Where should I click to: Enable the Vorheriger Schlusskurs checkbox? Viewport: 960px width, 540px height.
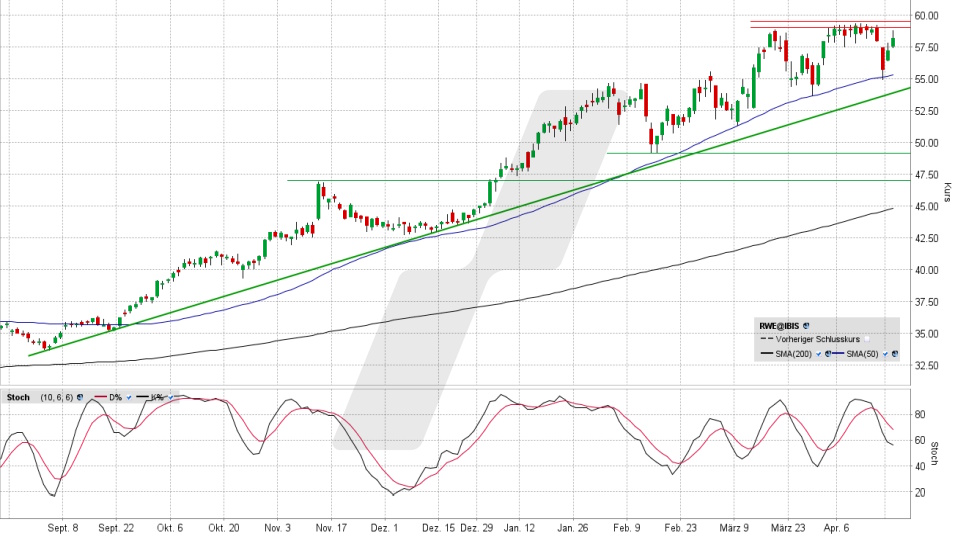867,339
